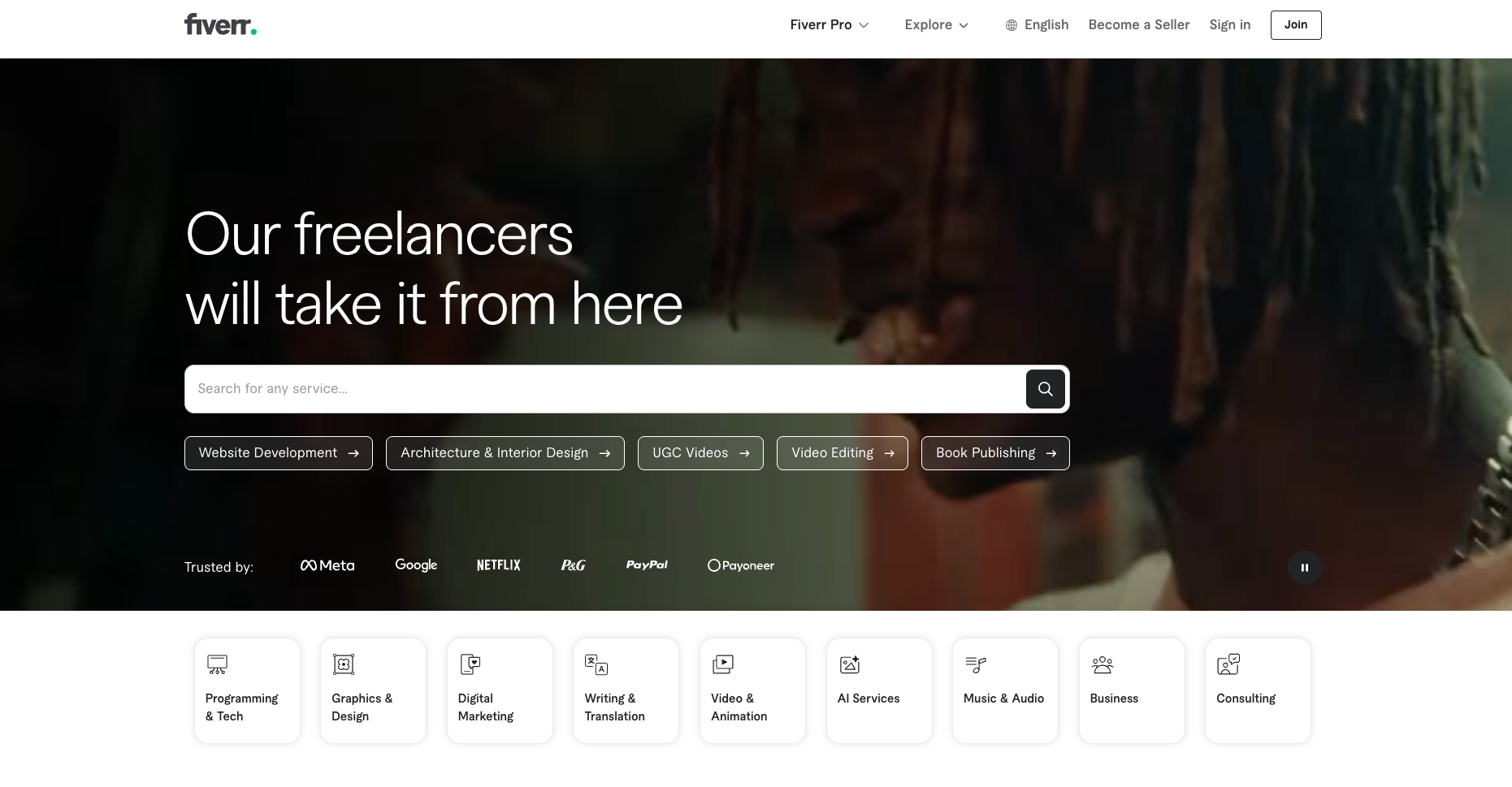Click Become a Seller
Image resolution: width=1512 pixels, height=787 pixels.
coord(1138,24)
